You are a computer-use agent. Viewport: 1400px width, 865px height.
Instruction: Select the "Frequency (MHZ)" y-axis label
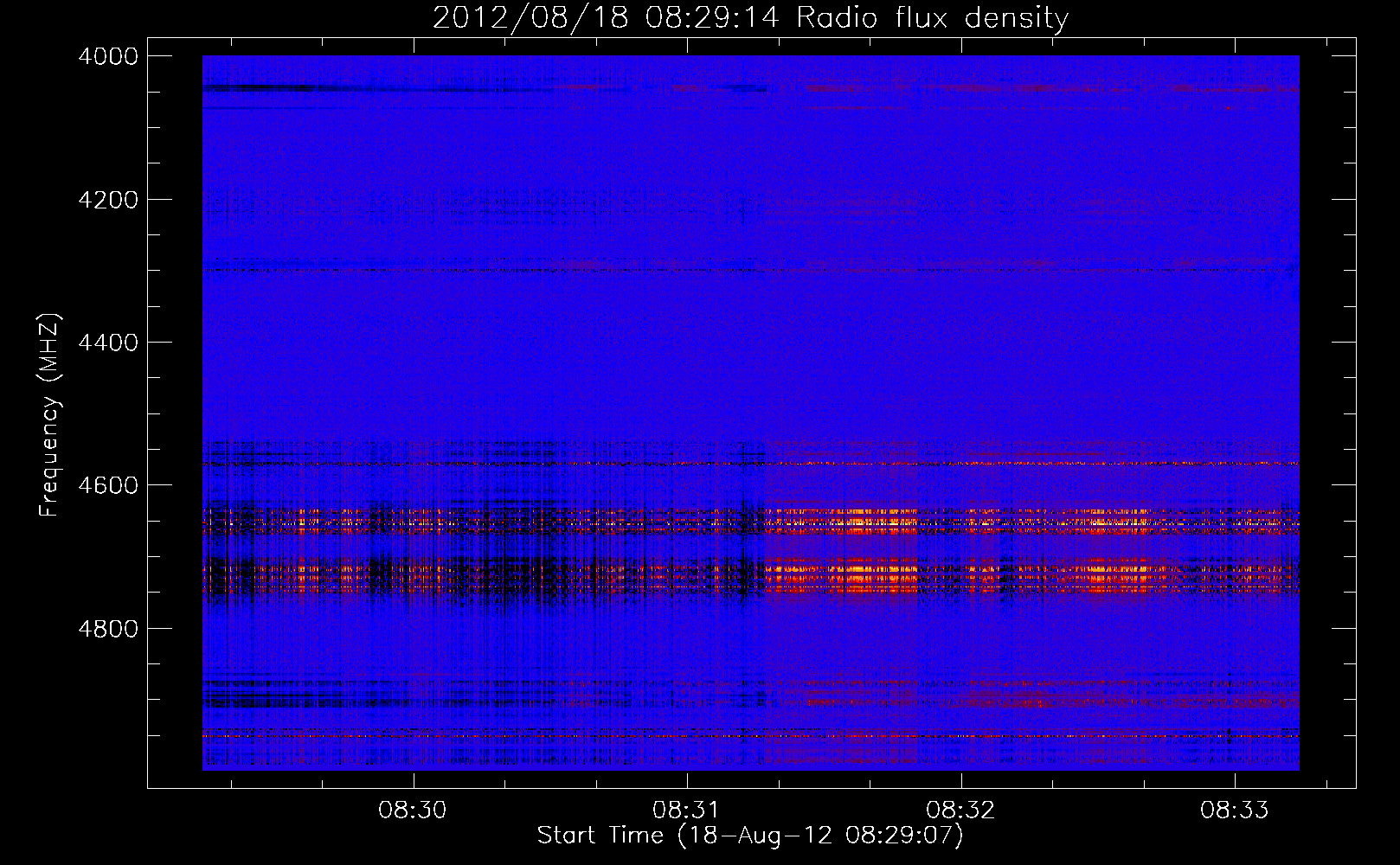pyautogui.click(x=50, y=415)
